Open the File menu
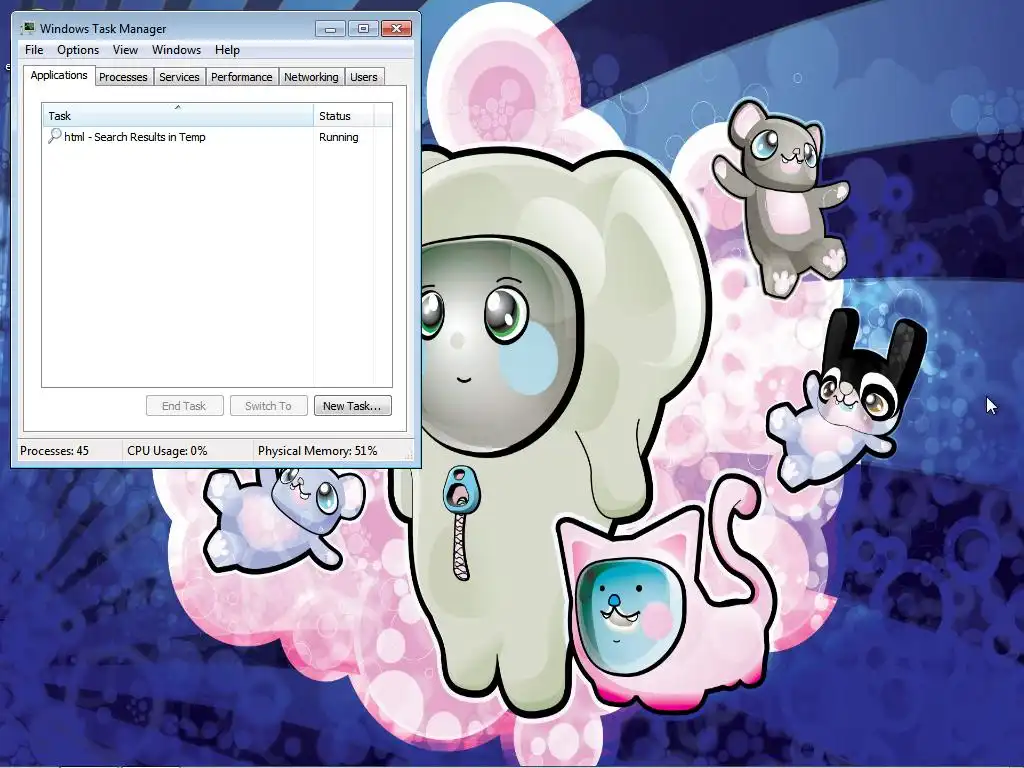 34,50
